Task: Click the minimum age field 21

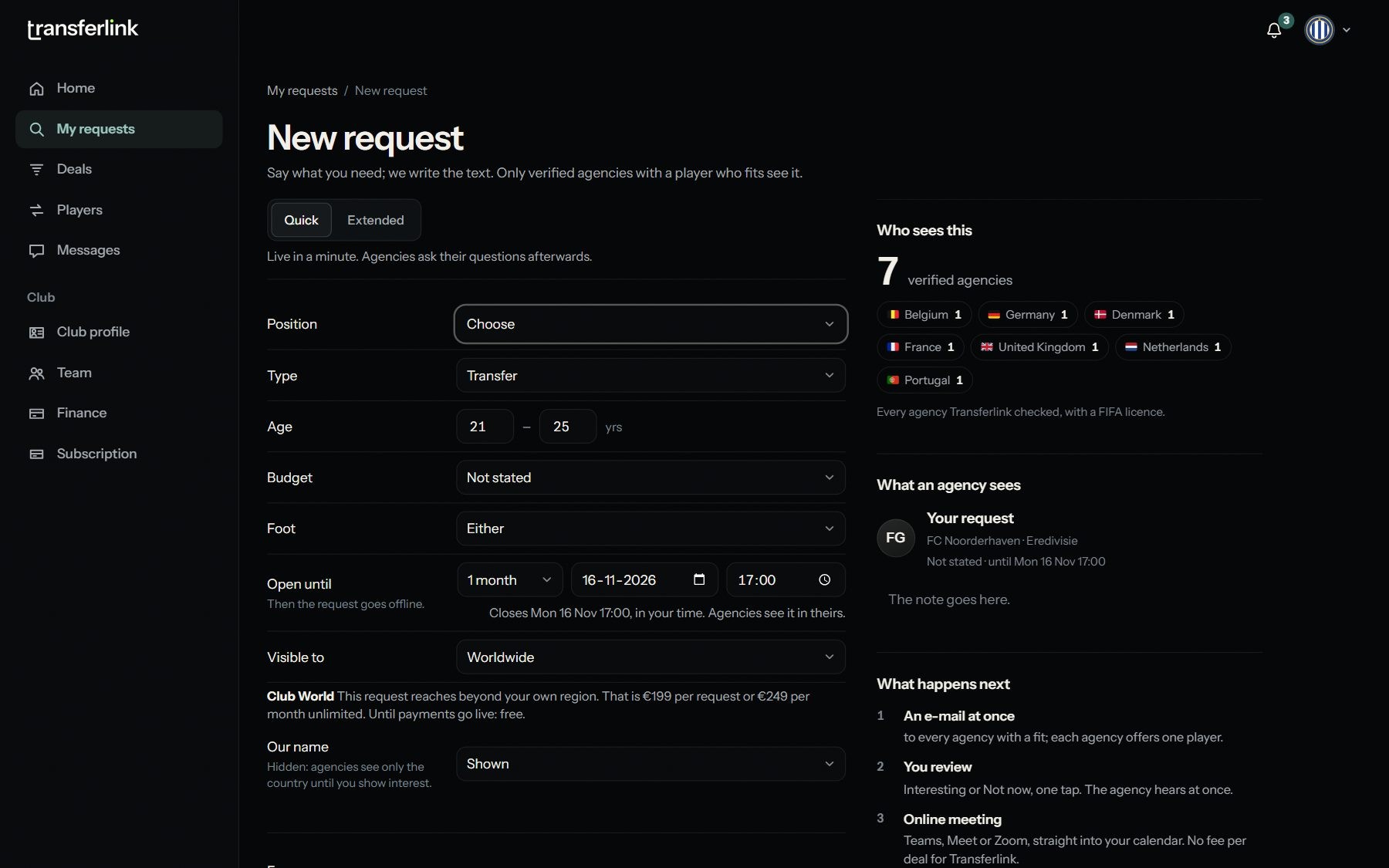Action: [485, 427]
